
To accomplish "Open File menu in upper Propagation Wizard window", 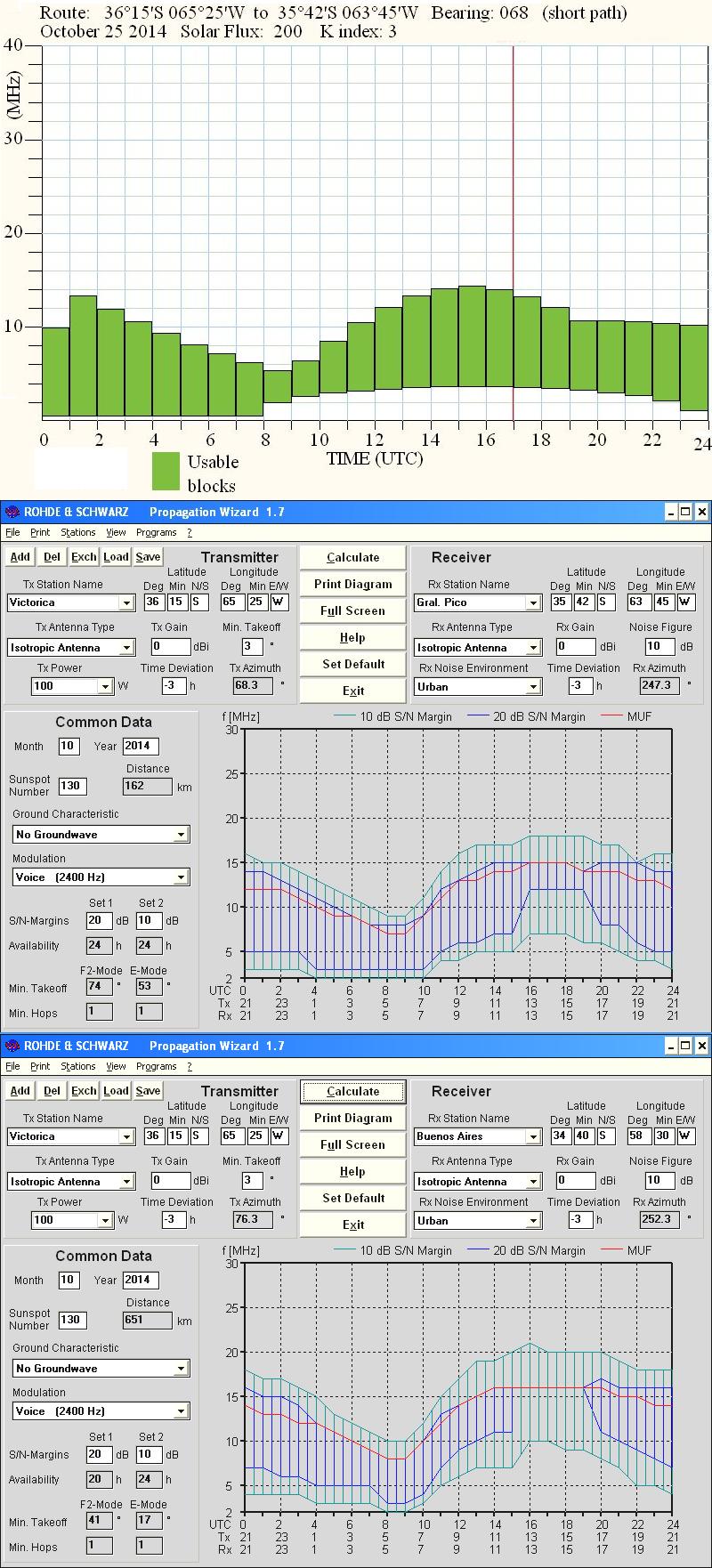I will click(x=12, y=532).
